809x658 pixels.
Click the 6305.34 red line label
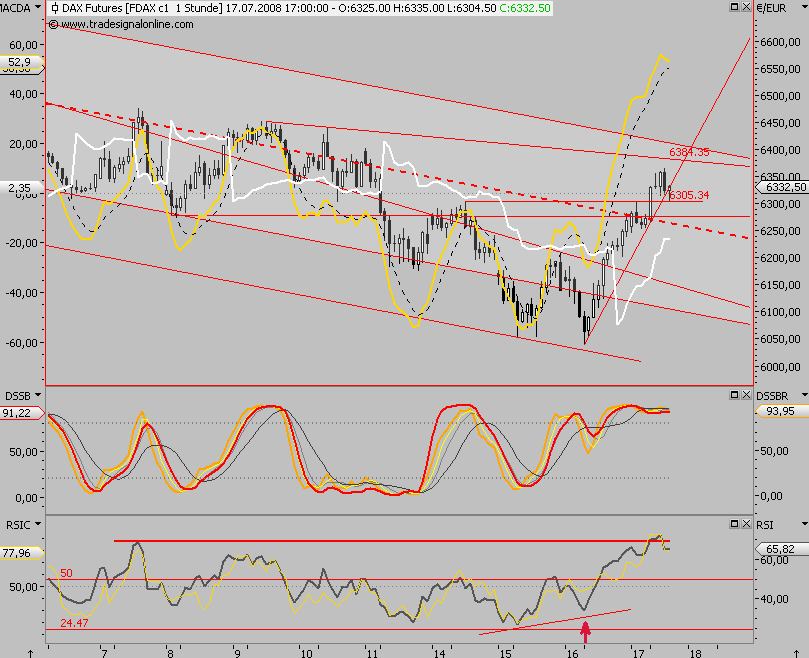click(689, 195)
